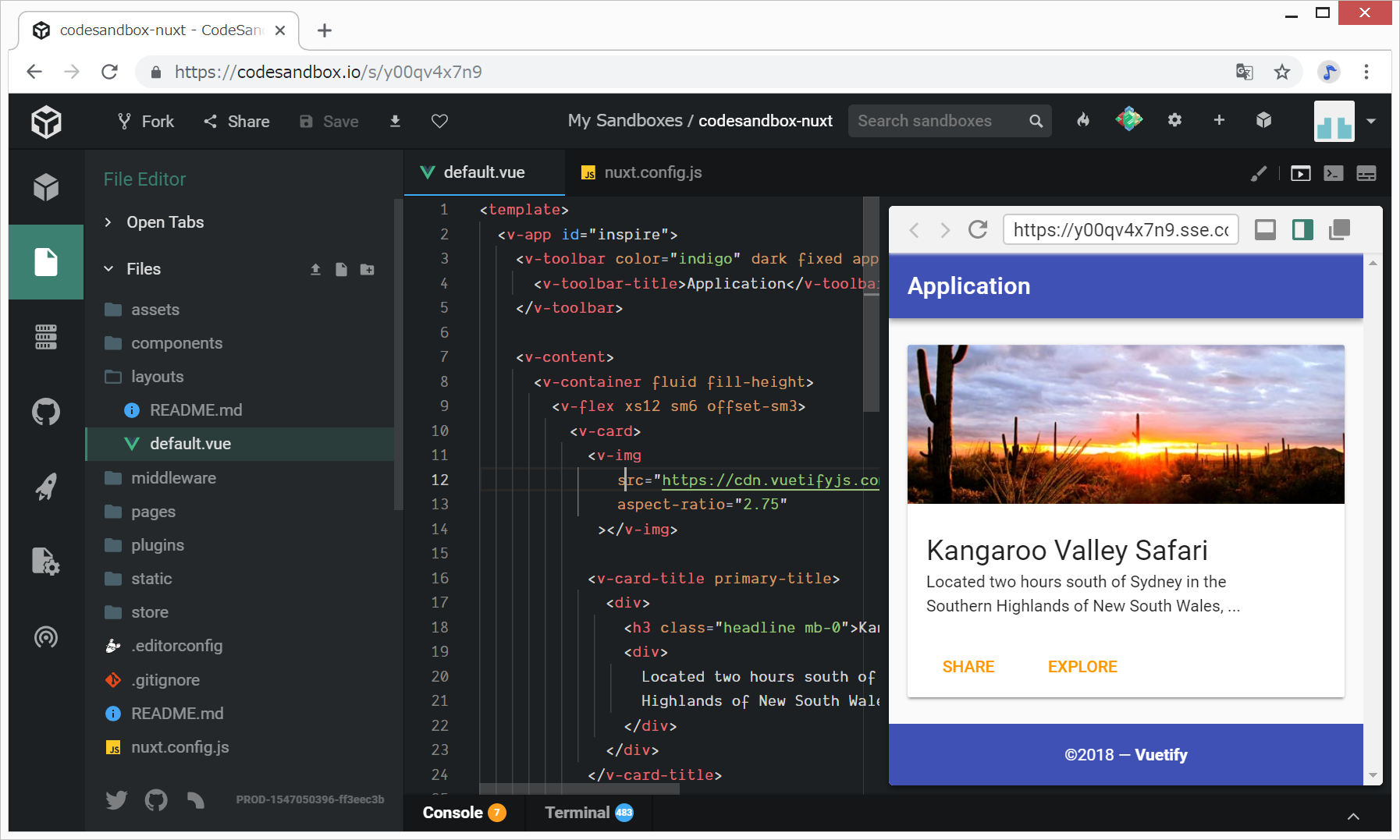The image size is (1400, 840).
Task: Open the GitHub panel in sidebar
Action: (46, 412)
